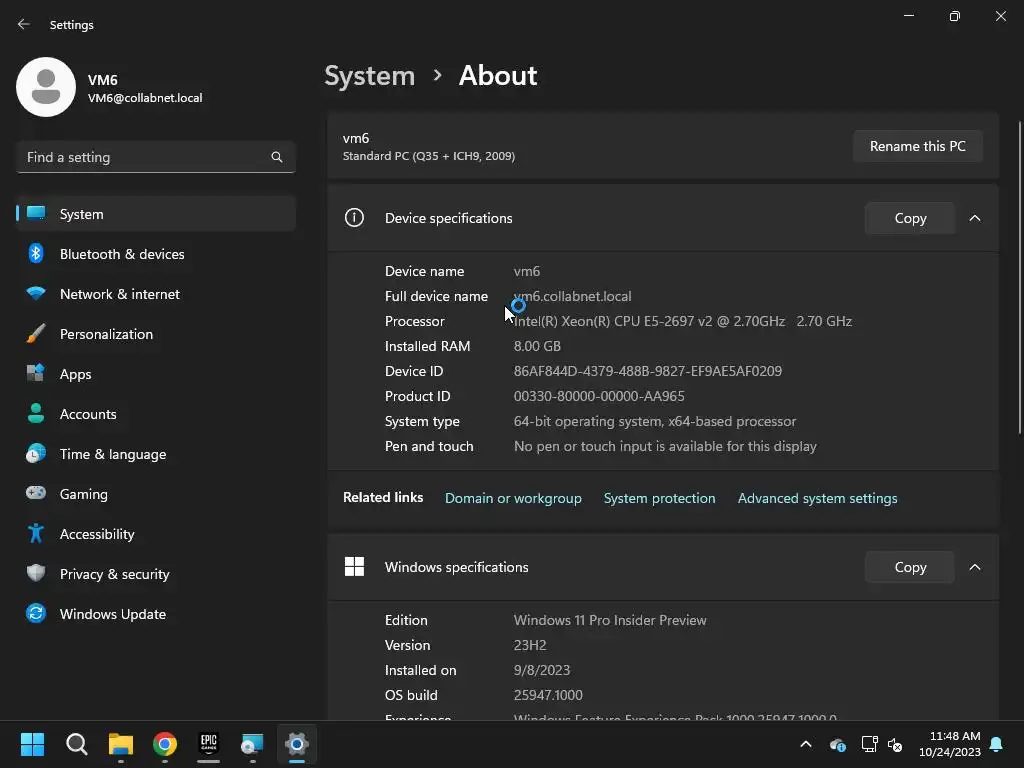Click the page vertical scrollbar

(x=1020, y=277)
